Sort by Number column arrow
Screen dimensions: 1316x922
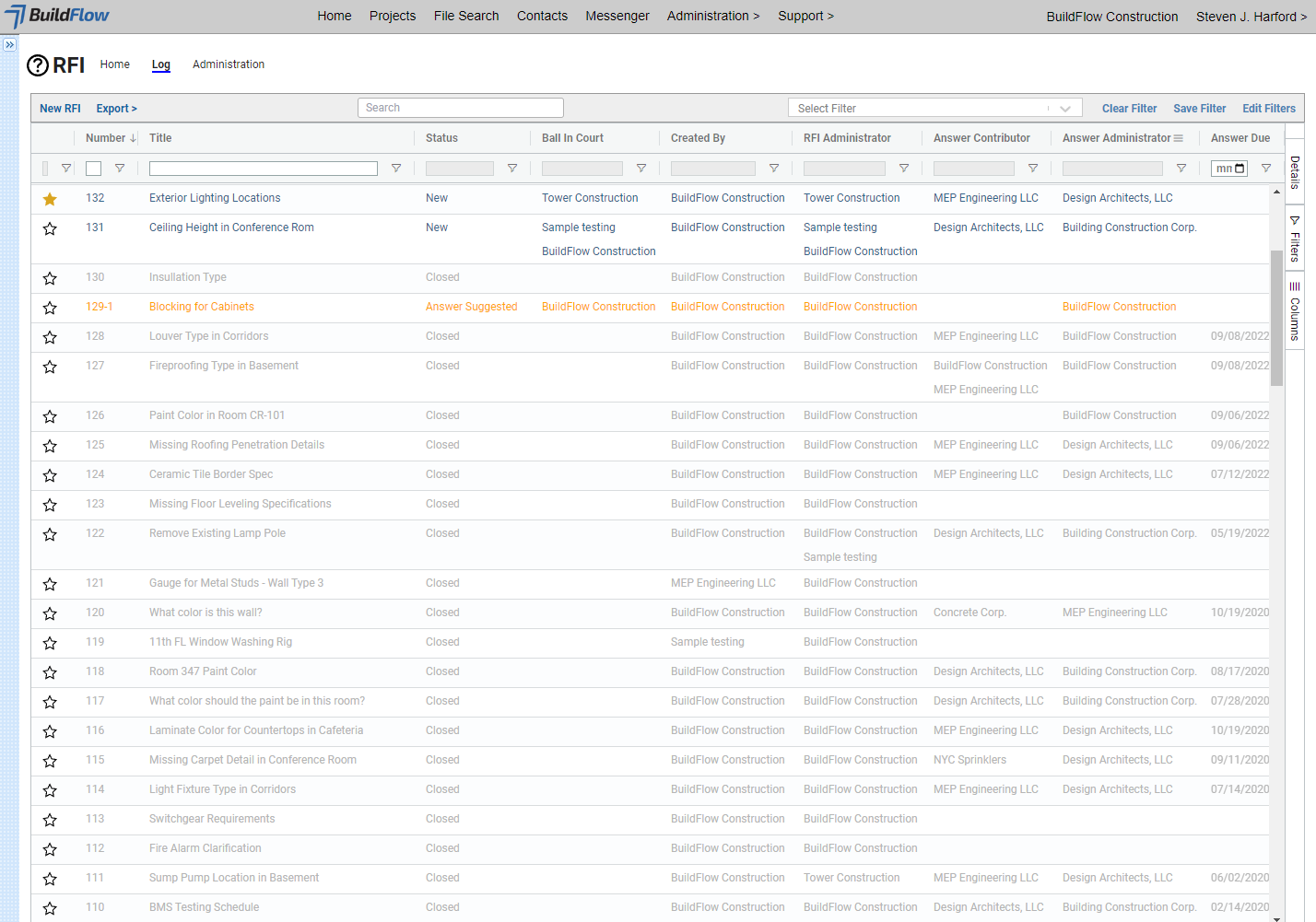coord(134,138)
